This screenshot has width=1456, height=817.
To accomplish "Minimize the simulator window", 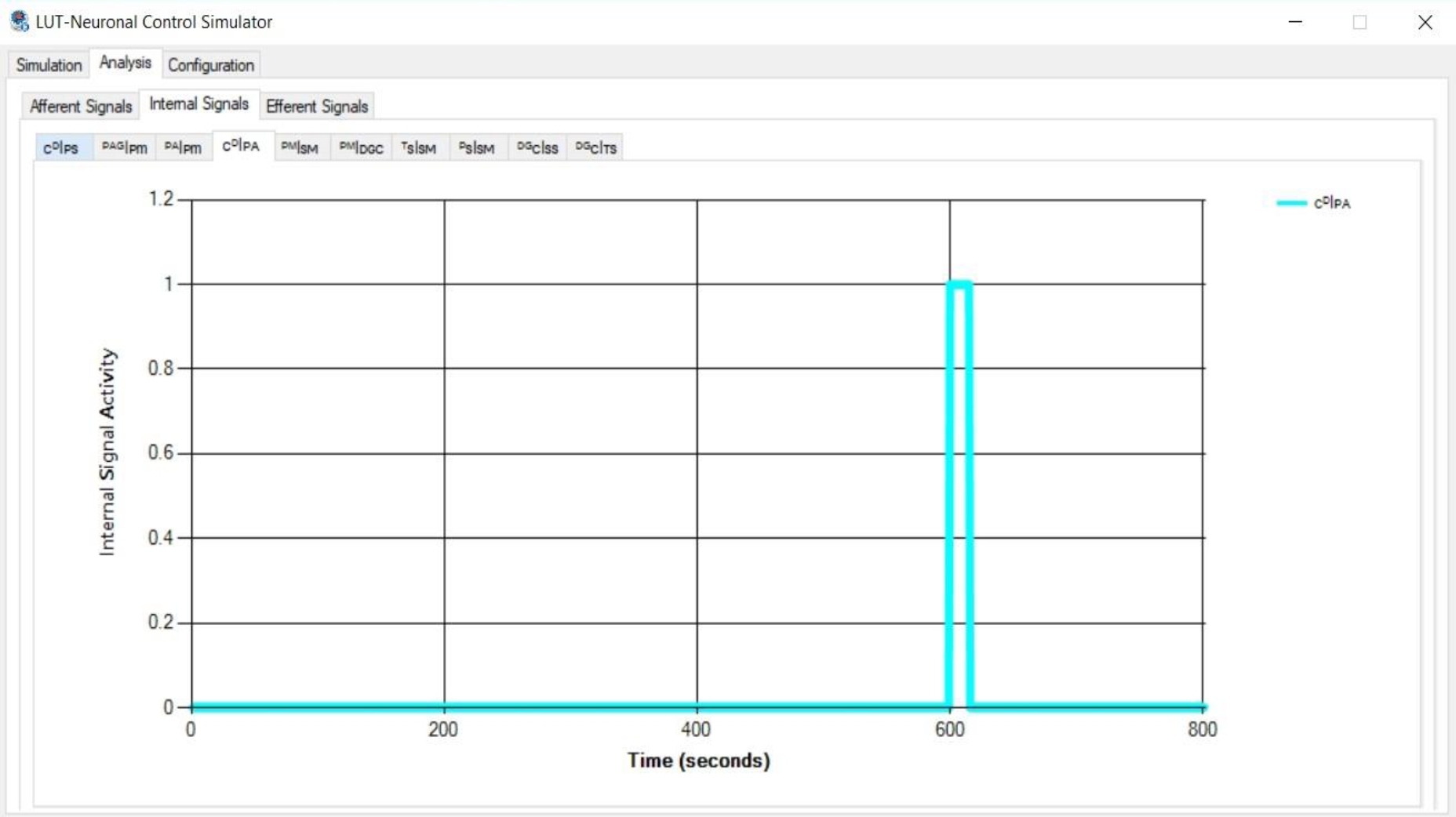I will coord(1295,22).
